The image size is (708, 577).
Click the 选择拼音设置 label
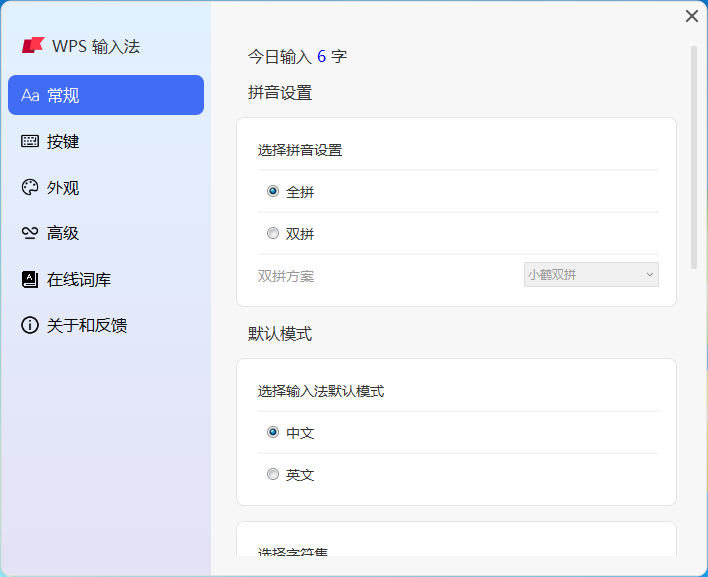[300, 150]
